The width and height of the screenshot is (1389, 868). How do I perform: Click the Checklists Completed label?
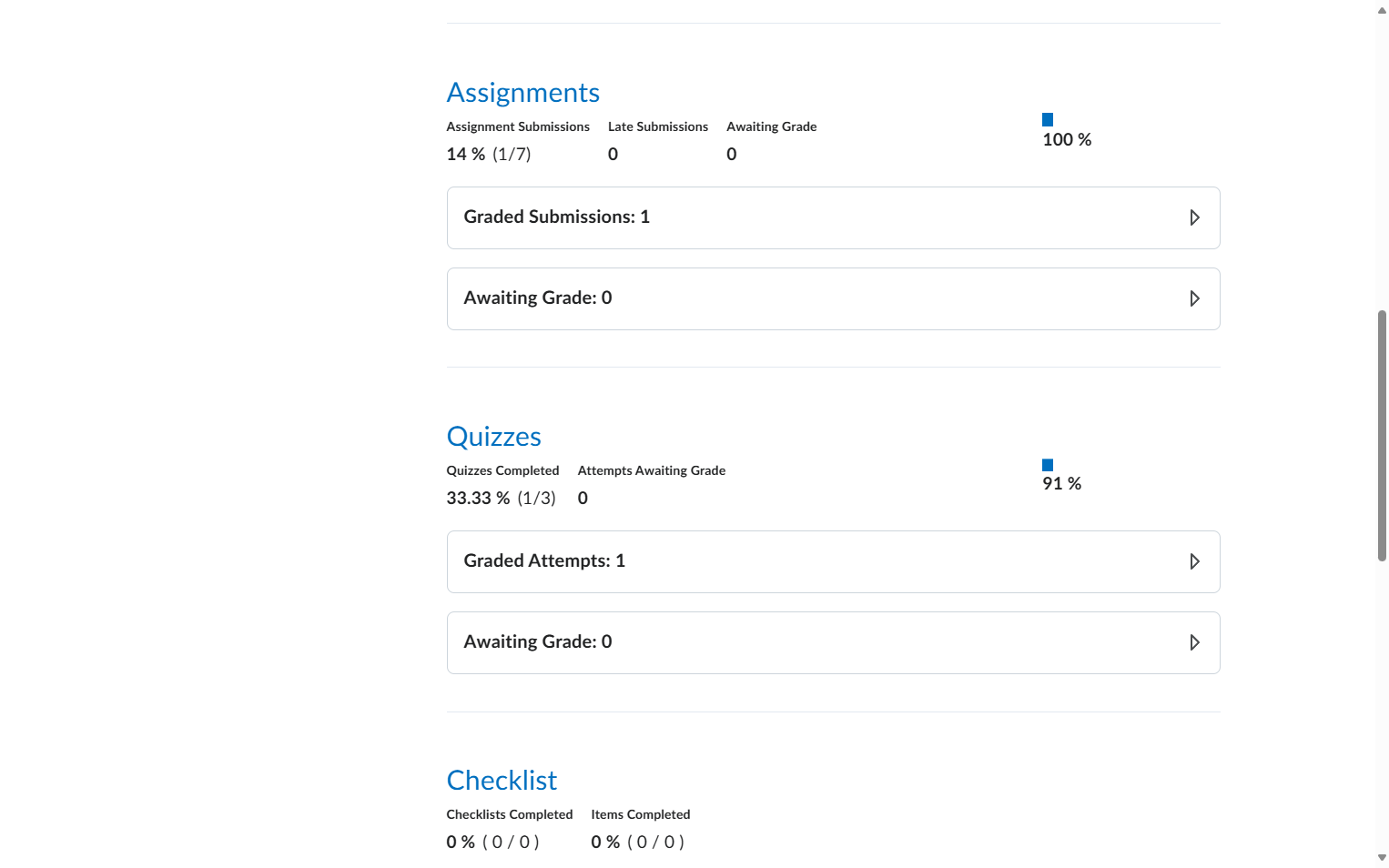(x=510, y=814)
